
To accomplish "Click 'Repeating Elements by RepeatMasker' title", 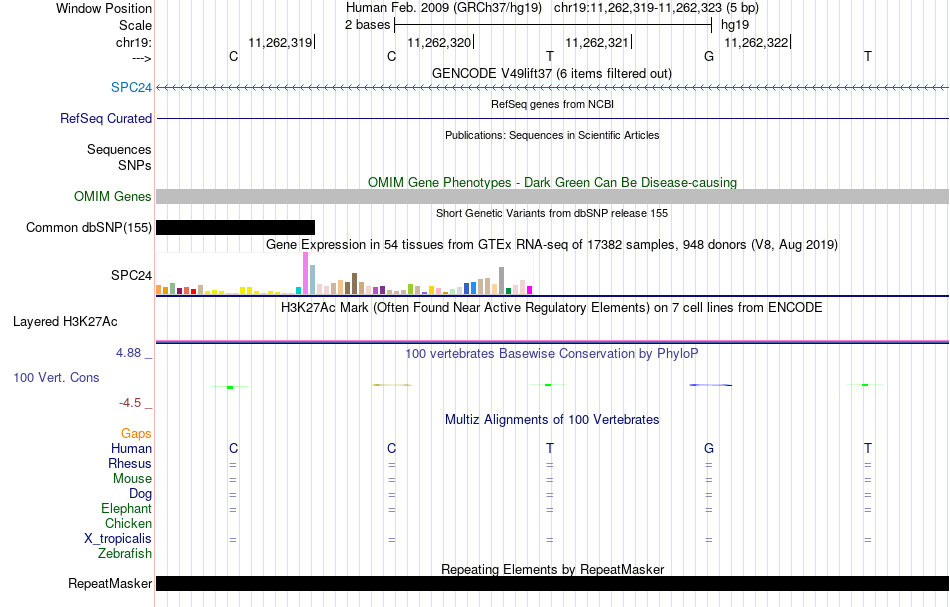I will 552,569.
